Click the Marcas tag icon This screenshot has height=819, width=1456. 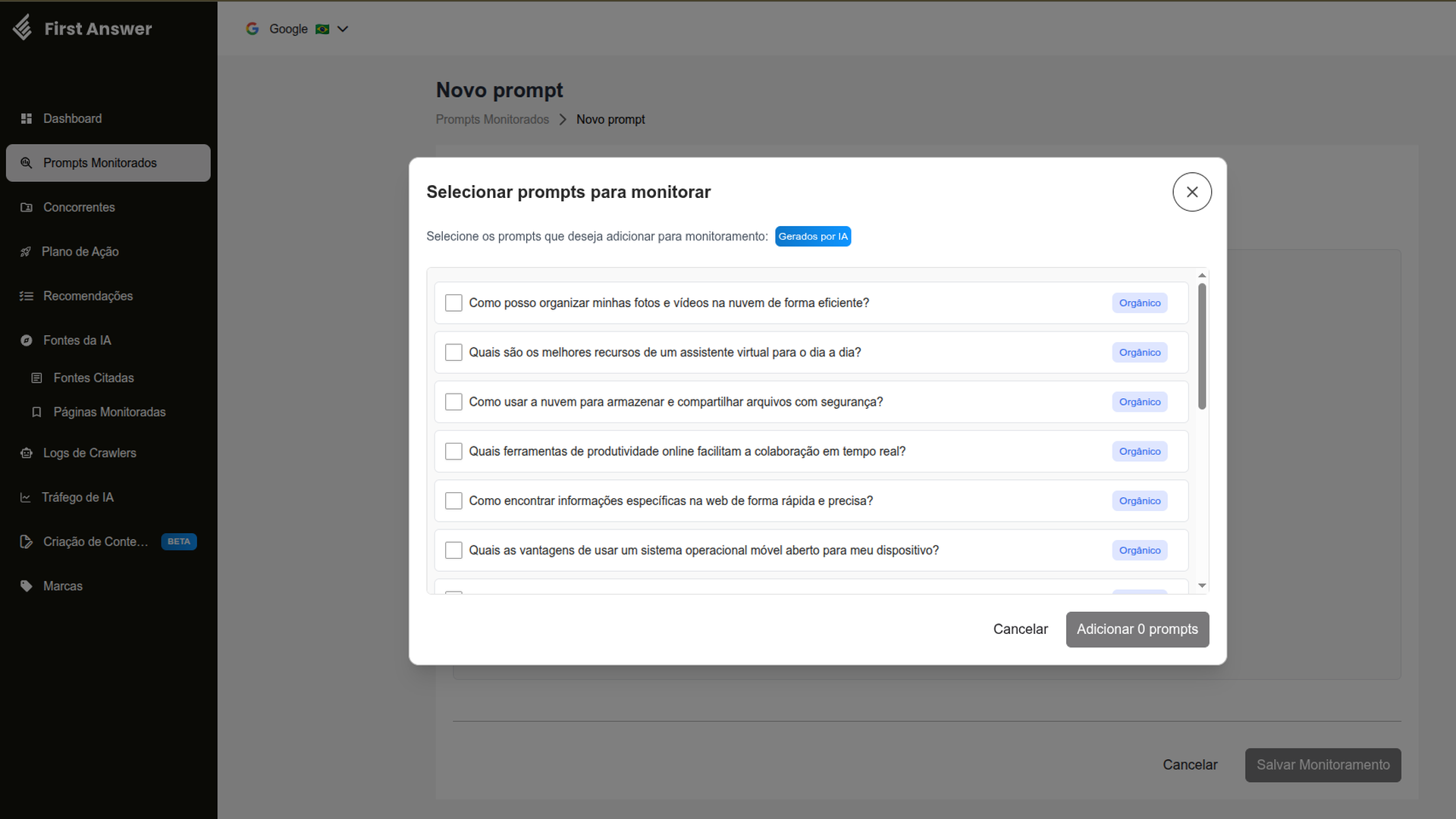(27, 586)
